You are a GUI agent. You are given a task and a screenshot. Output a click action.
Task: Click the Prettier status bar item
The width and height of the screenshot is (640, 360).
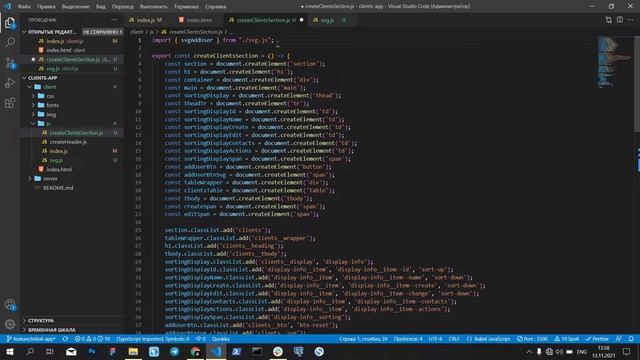tap(597, 339)
